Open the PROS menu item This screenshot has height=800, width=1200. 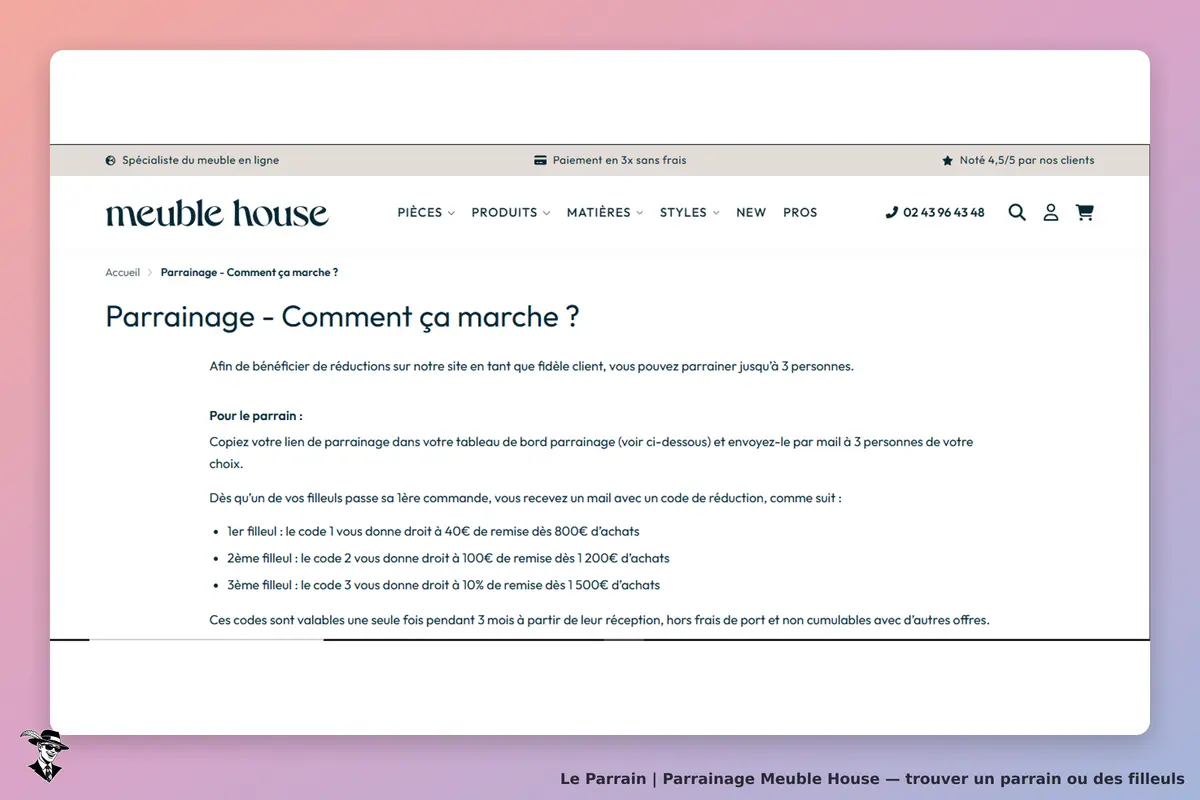[800, 212]
